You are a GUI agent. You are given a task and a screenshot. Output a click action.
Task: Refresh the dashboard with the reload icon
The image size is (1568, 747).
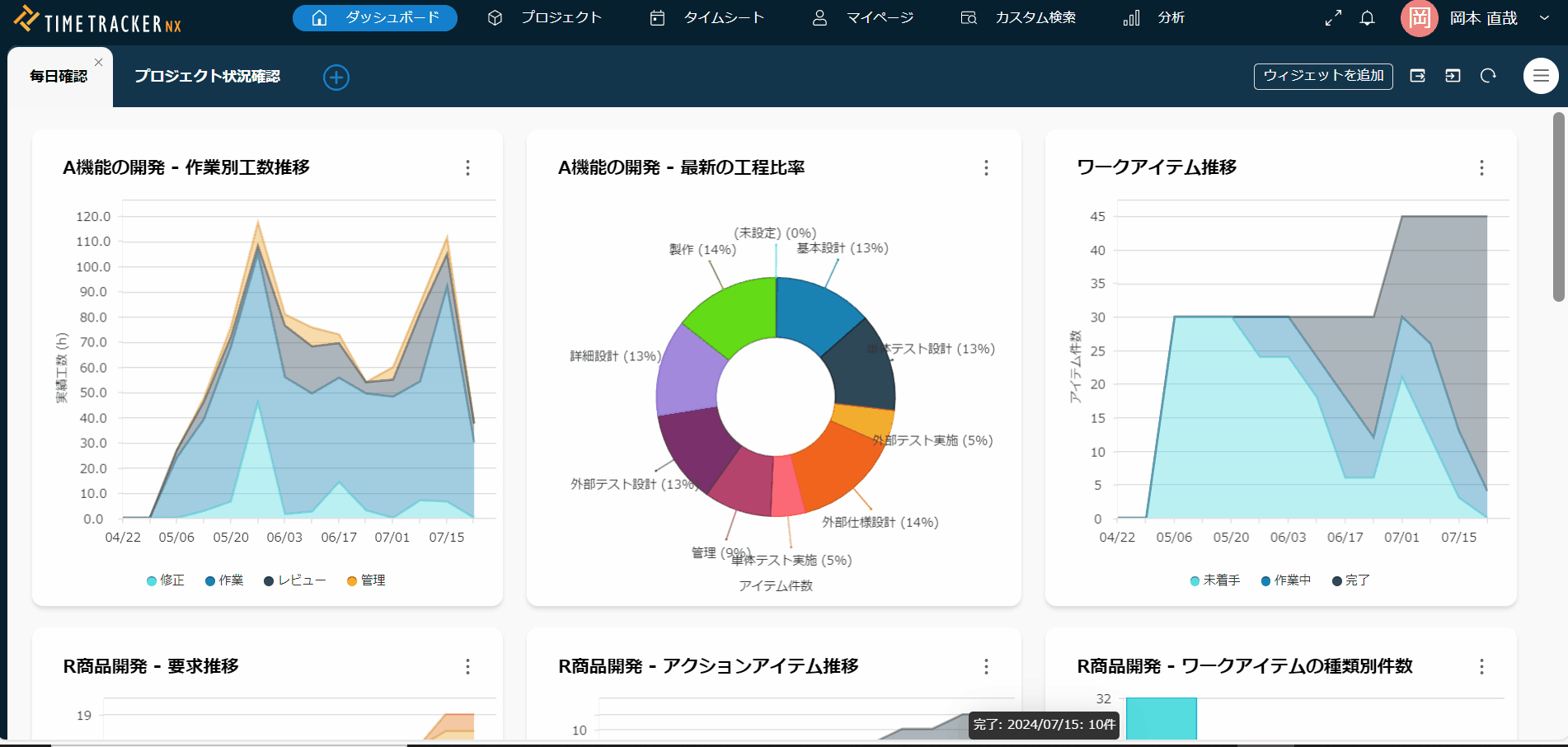point(1488,76)
